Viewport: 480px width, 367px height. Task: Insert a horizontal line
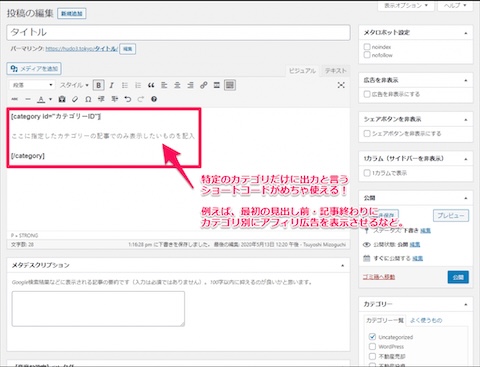click(x=28, y=99)
